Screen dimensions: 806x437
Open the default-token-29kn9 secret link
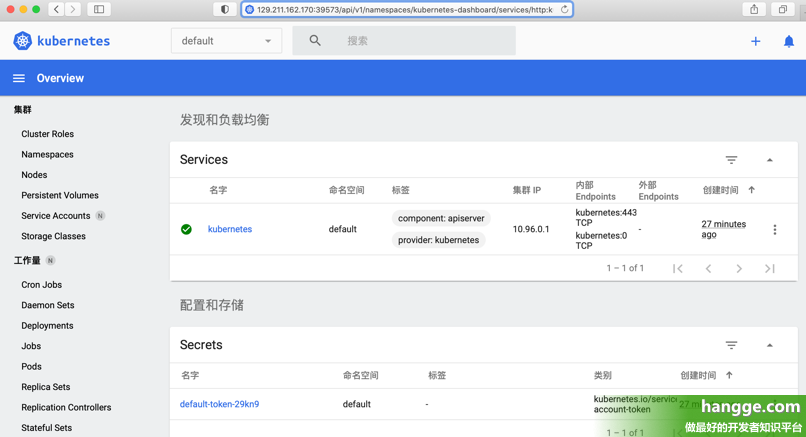point(219,404)
